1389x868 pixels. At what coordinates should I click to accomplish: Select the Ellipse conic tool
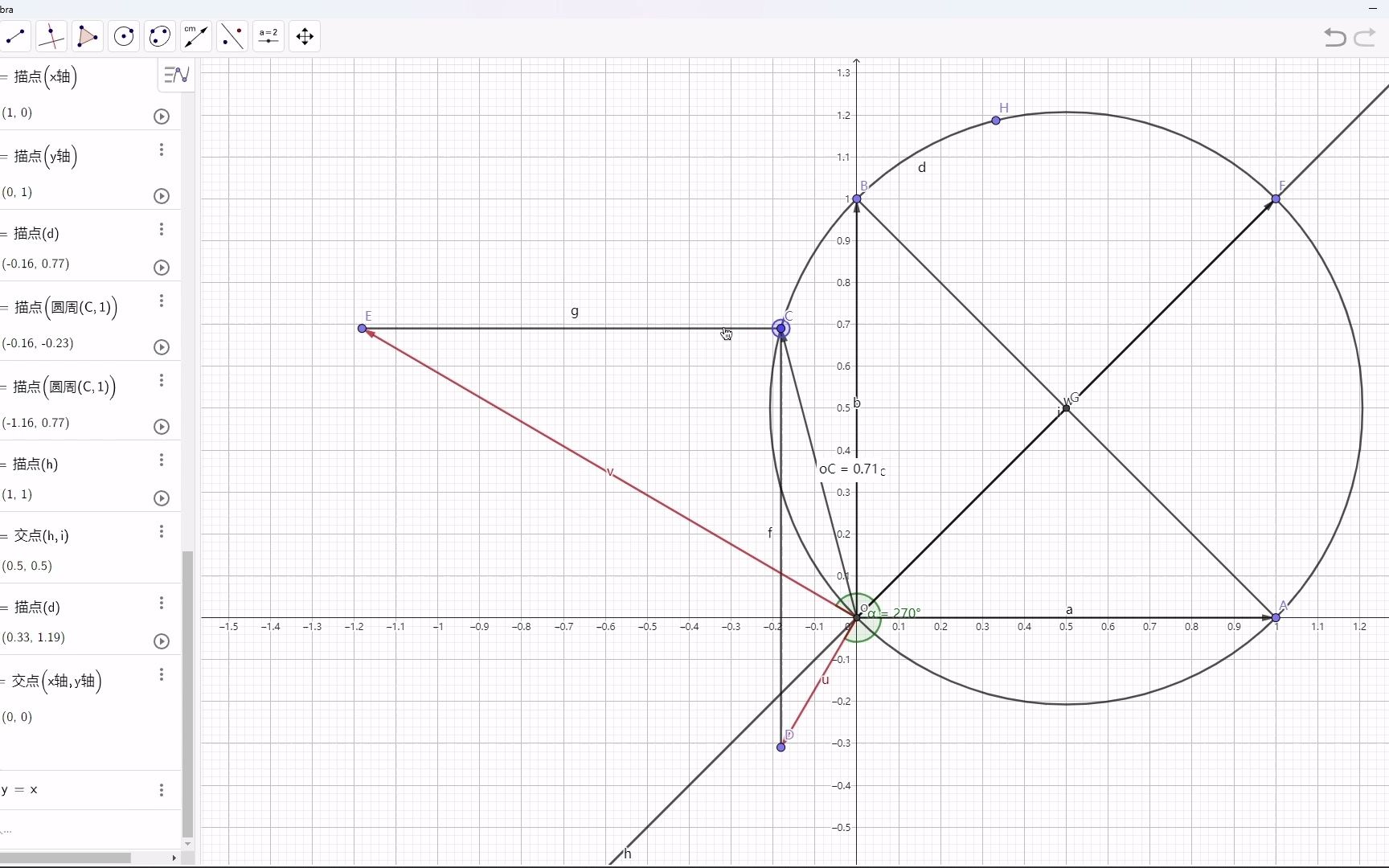(160, 36)
